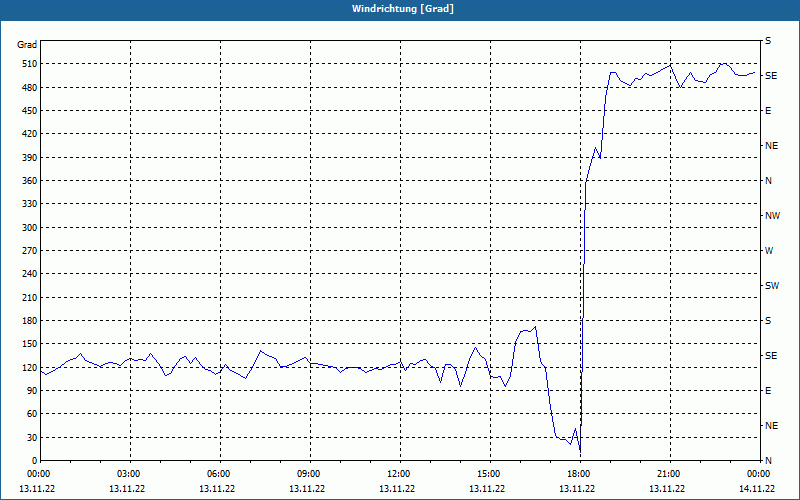Click the 13.11.22 date under 03:00
The width and height of the screenshot is (800, 500).
pyautogui.click(x=127, y=489)
